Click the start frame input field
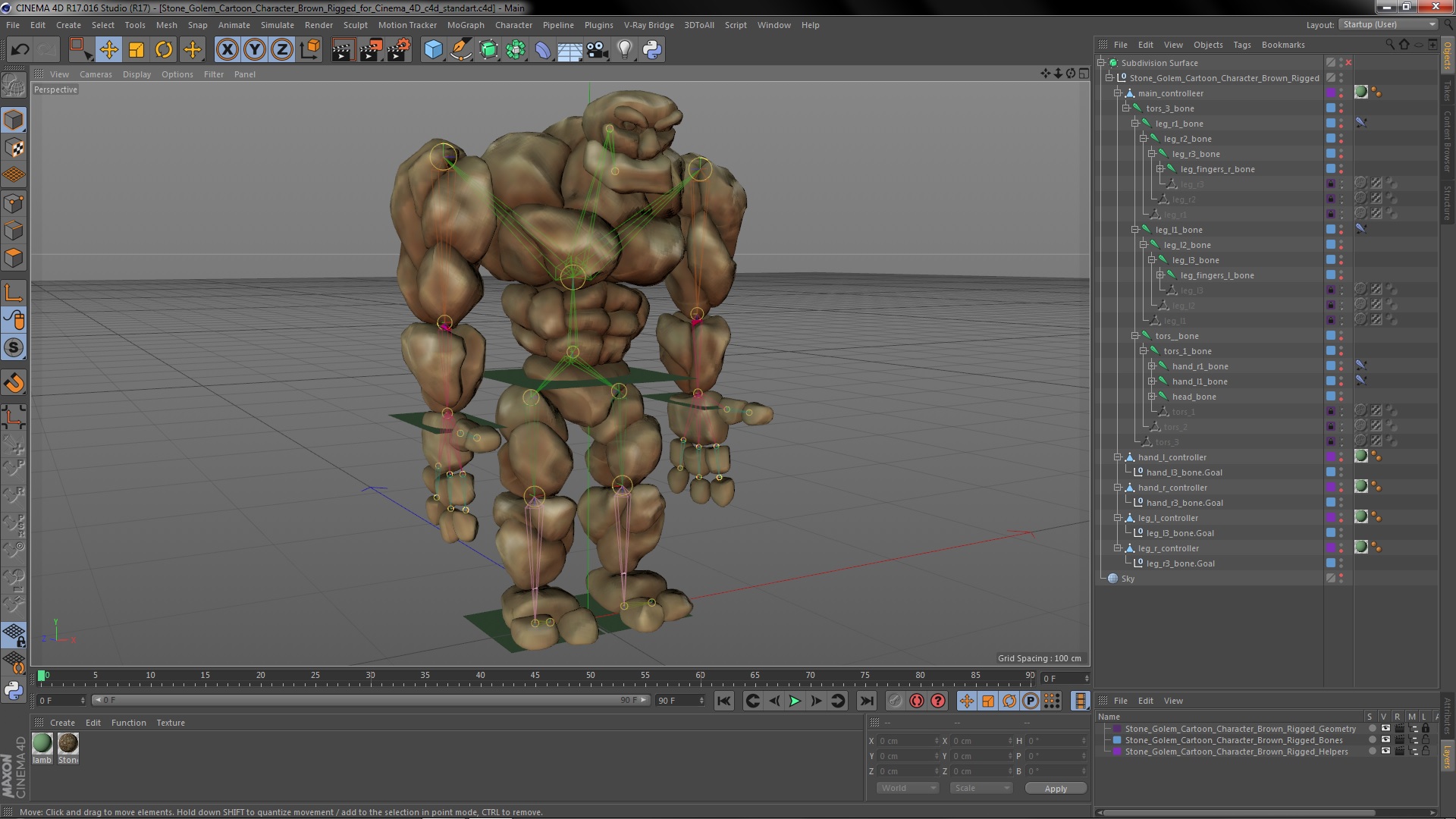This screenshot has height=819, width=1456. point(59,701)
